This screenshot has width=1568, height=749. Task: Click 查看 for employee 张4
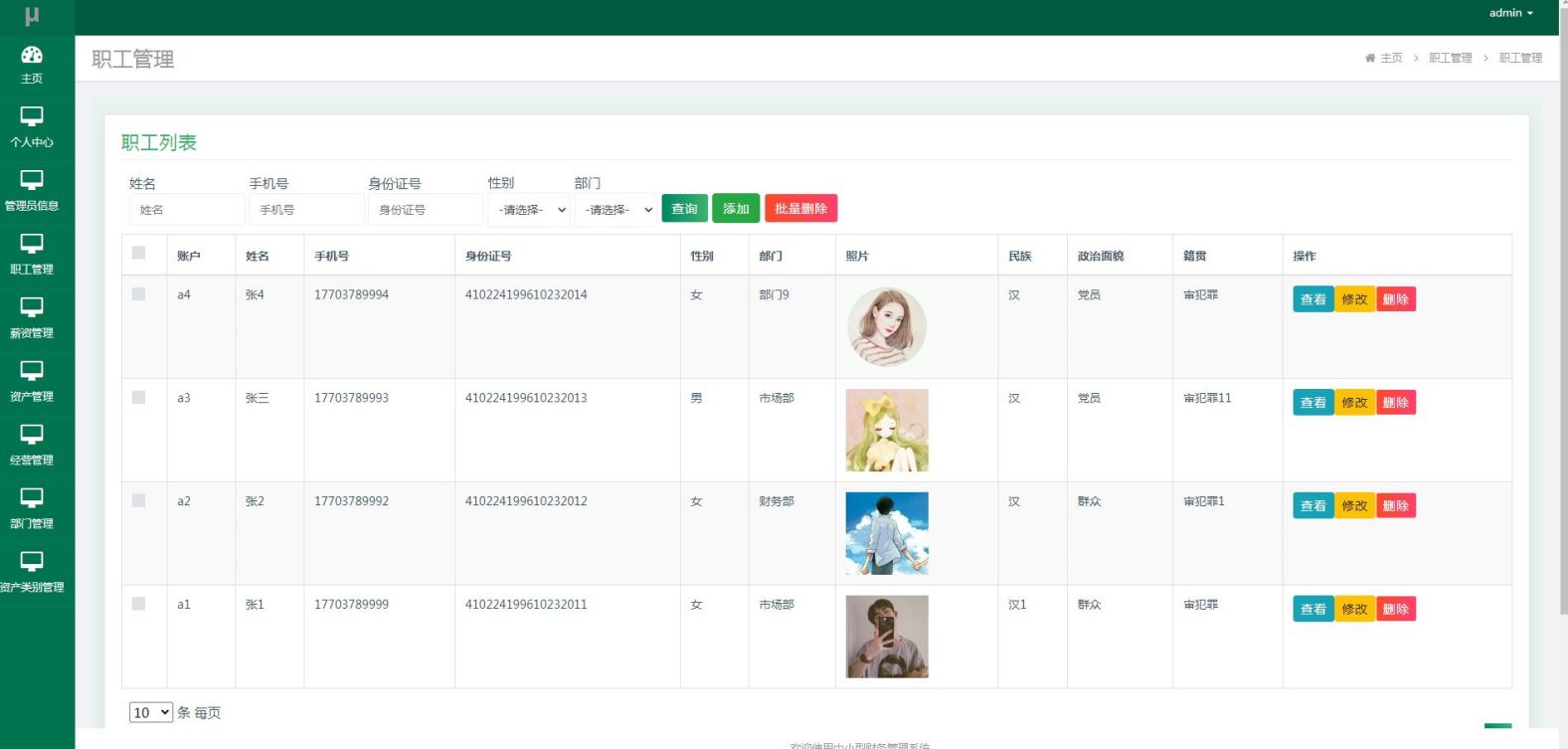pos(1313,299)
